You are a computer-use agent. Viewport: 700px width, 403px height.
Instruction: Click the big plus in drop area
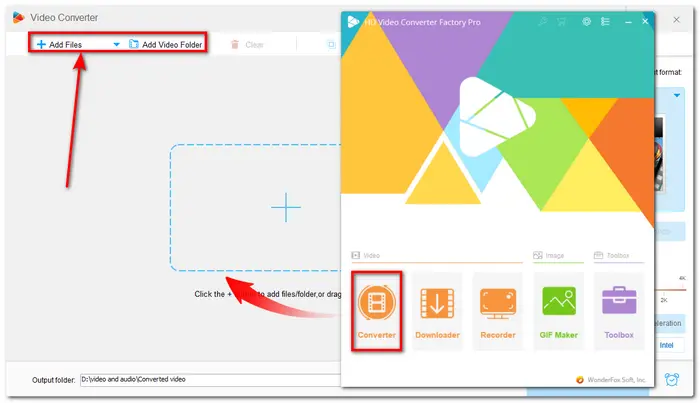click(x=286, y=208)
